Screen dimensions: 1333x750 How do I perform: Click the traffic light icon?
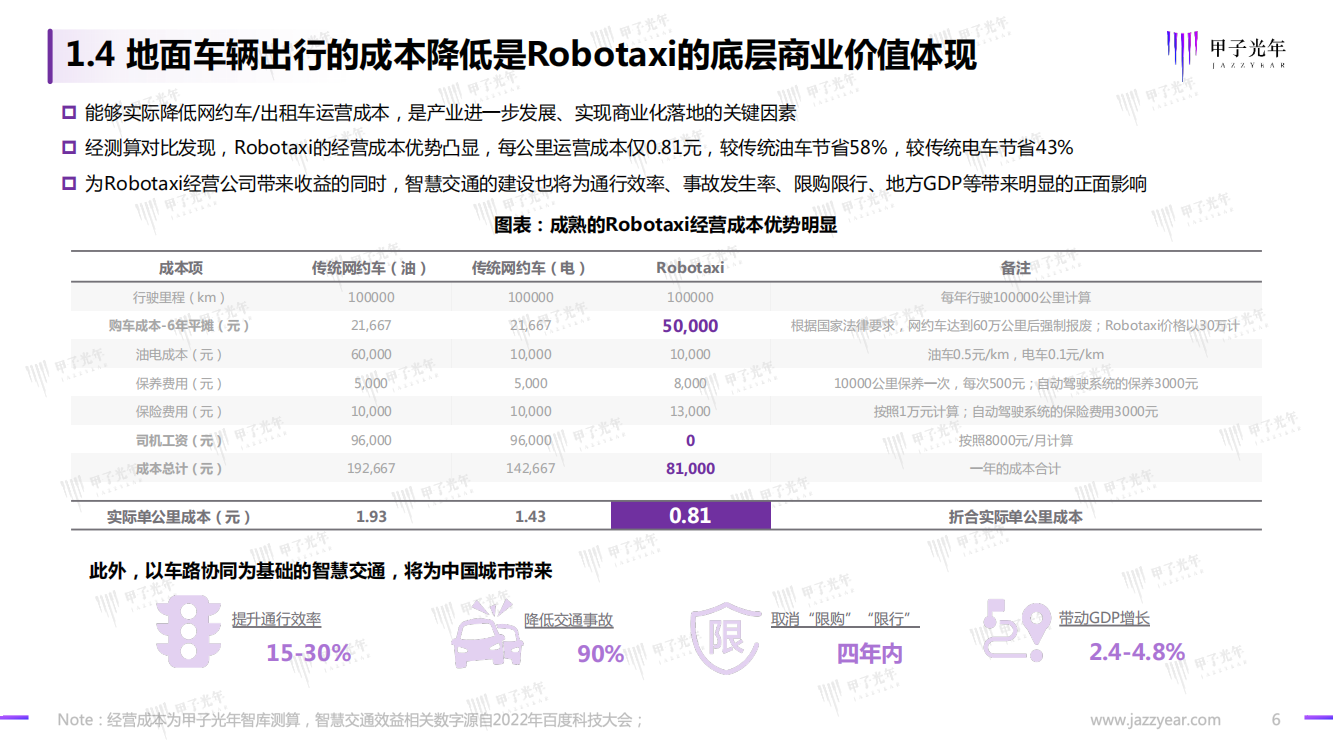(188, 634)
